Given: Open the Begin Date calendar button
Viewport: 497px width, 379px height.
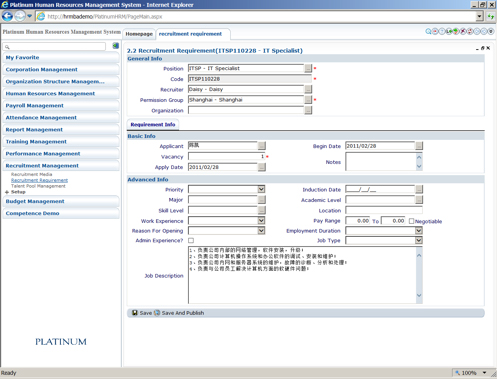Looking at the screenshot, I should [x=419, y=146].
